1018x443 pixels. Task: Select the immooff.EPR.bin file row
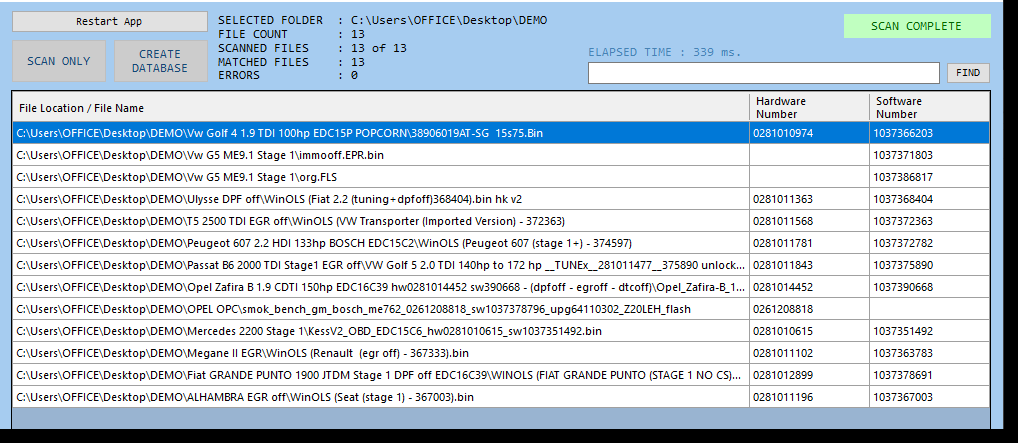coord(200,155)
